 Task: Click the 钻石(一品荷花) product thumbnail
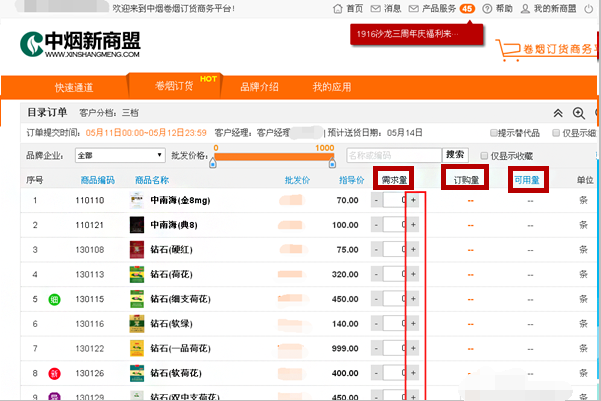137,348
